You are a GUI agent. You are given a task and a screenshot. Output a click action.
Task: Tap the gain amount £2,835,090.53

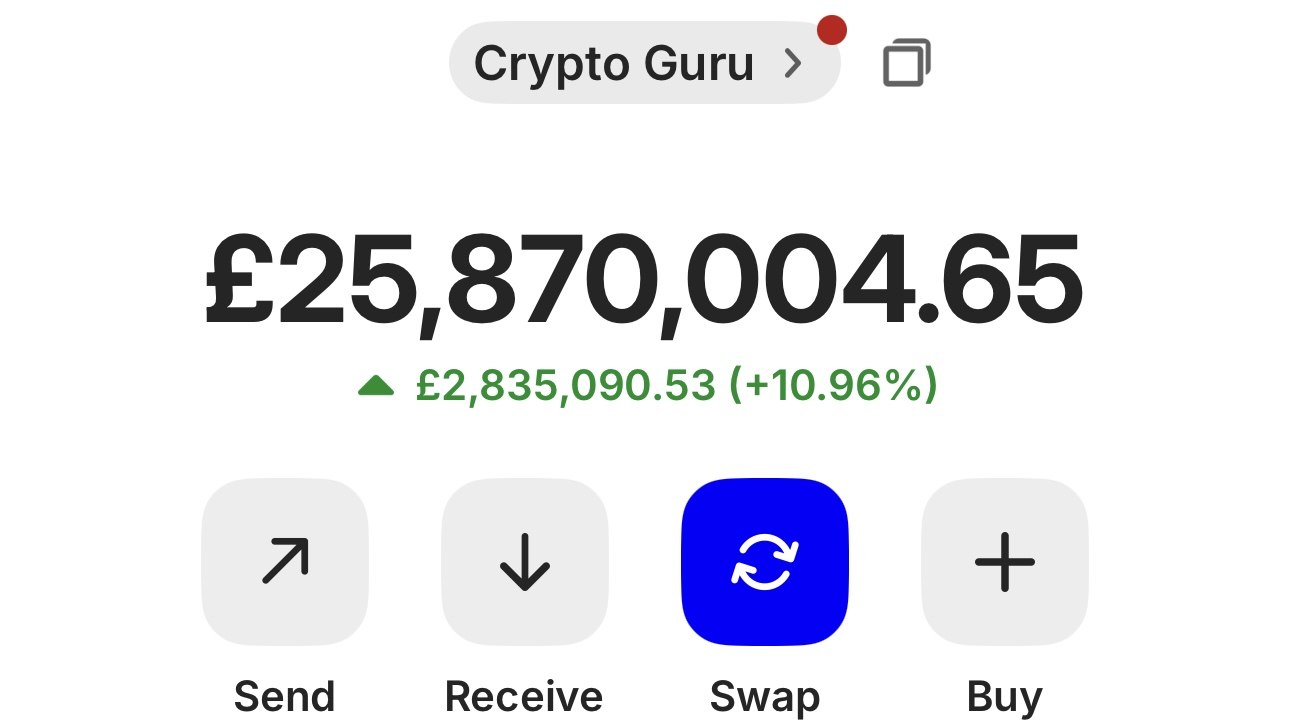pos(566,386)
